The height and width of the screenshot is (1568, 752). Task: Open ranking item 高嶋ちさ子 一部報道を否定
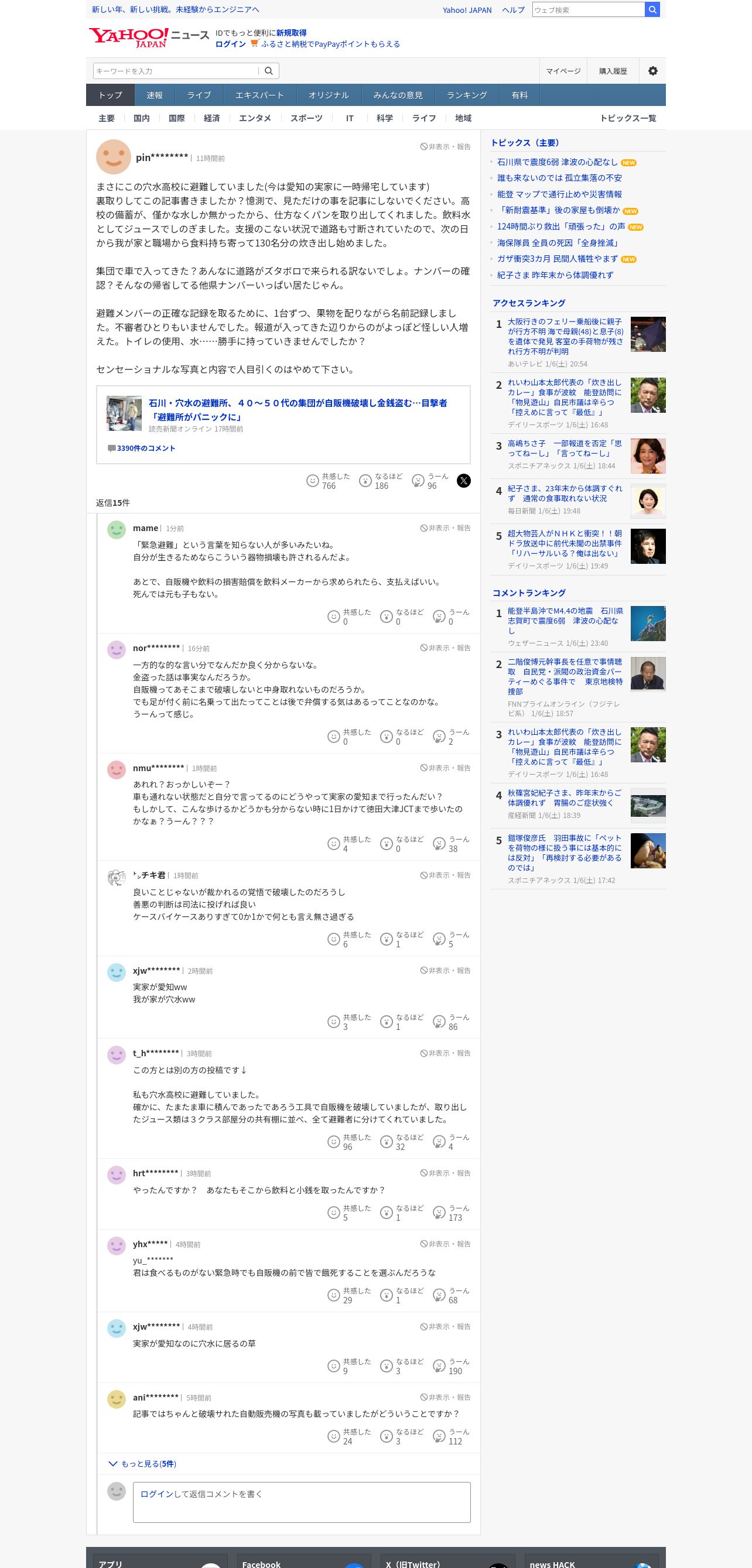click(565, 448)
